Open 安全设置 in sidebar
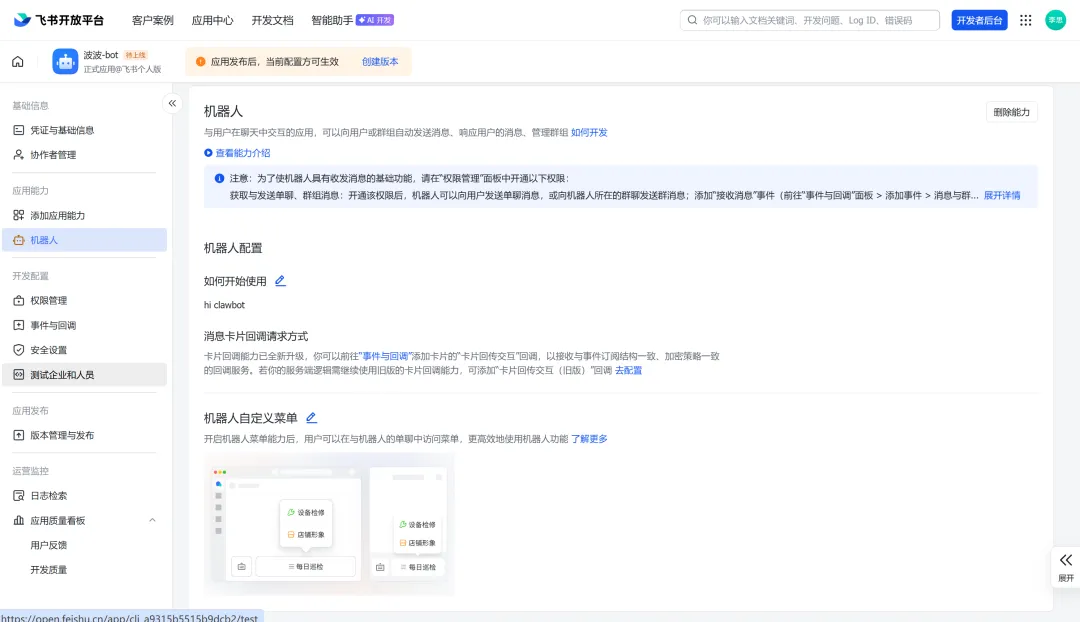The width and height of the screenshot is (1080, 622). click(84, 351)
